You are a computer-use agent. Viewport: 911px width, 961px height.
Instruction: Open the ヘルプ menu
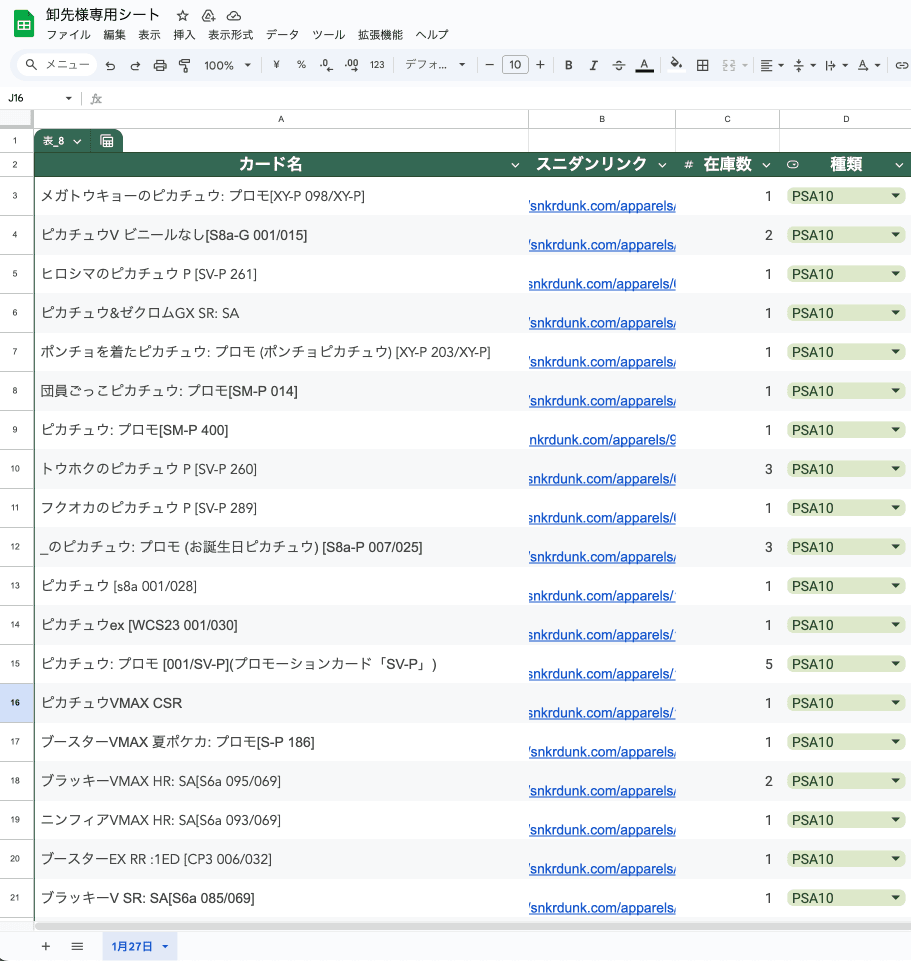(432, 35)
